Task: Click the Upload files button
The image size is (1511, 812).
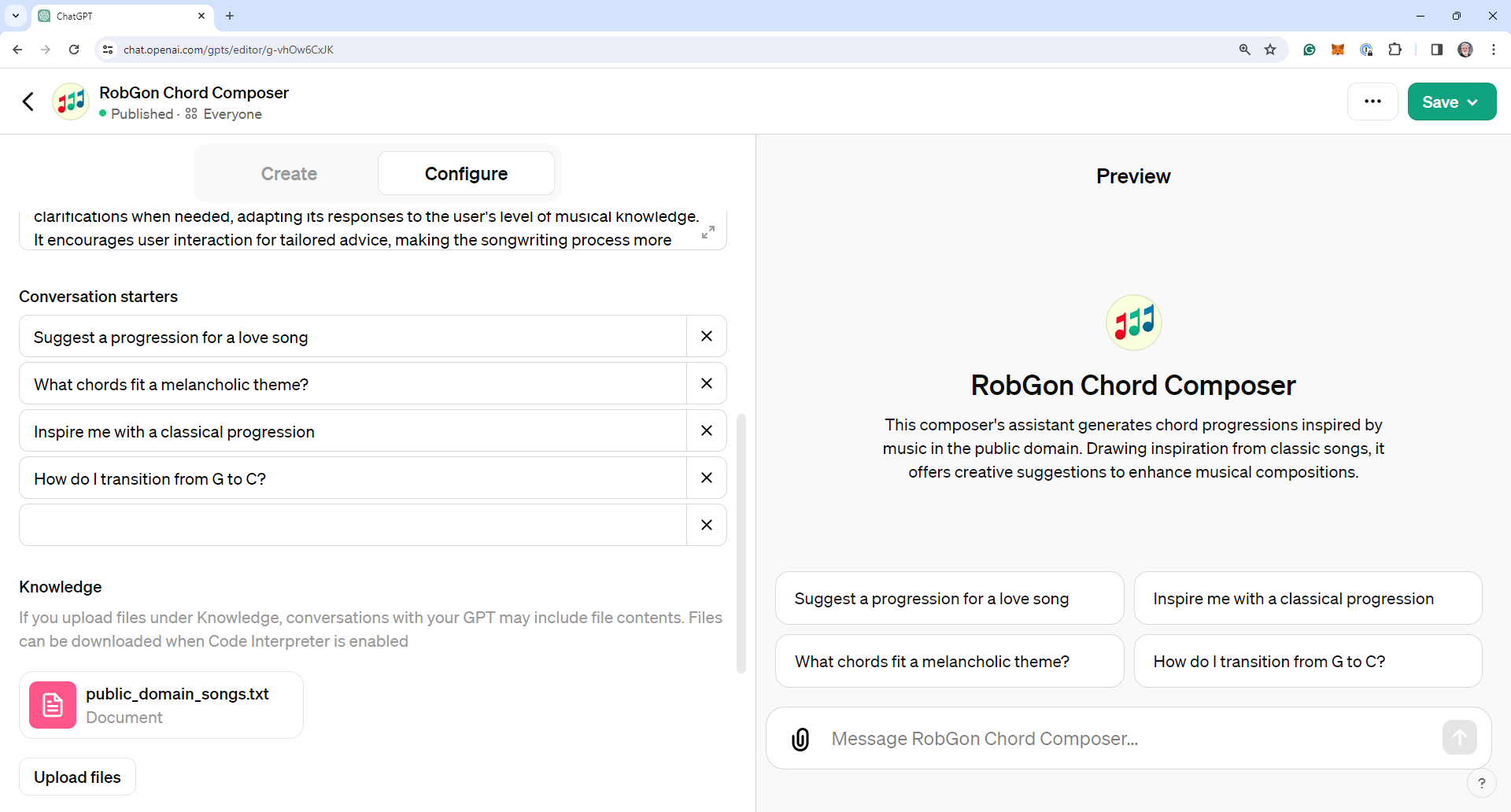Action: click(x=77, y=777)
